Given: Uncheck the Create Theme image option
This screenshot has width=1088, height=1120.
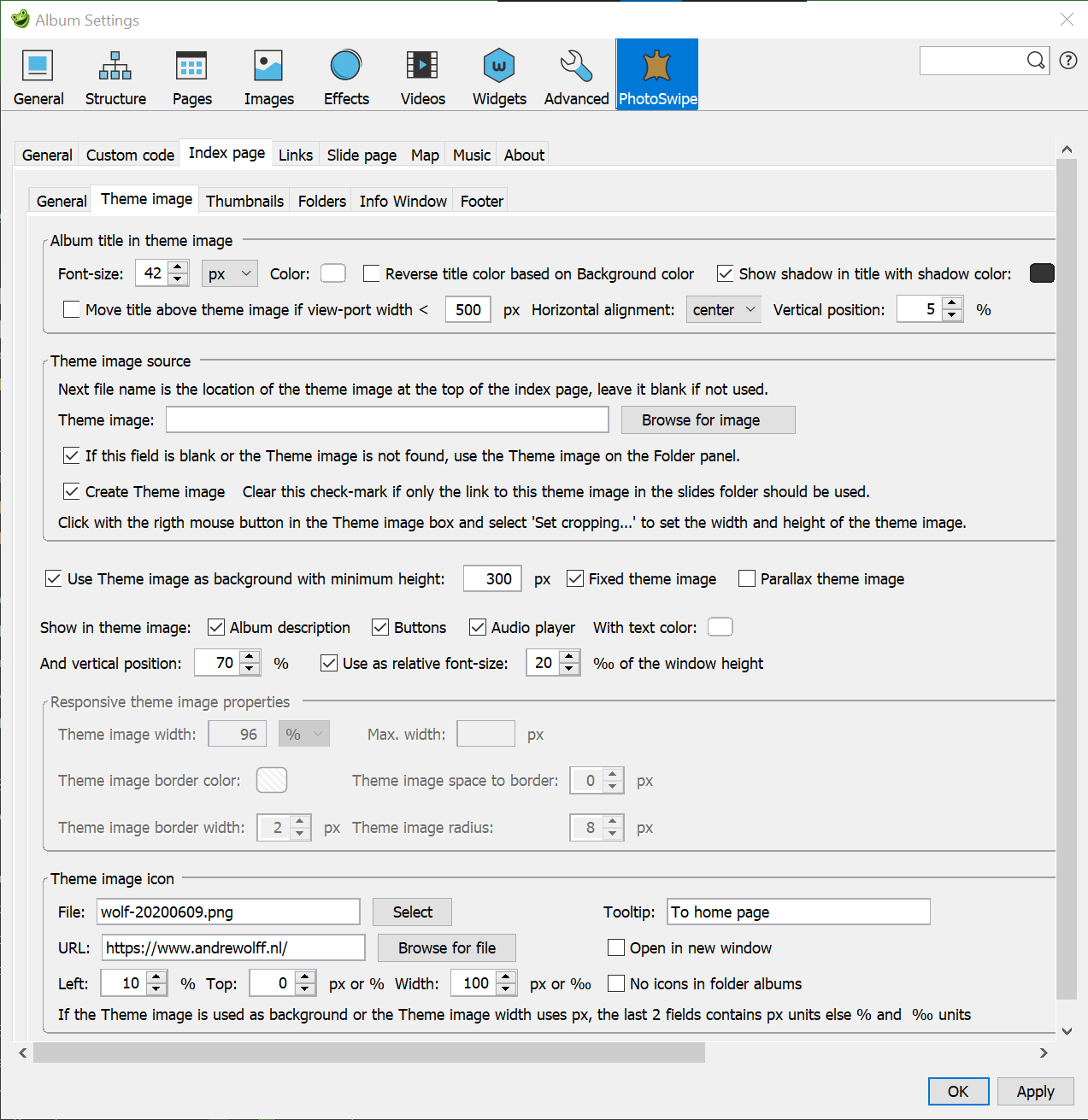Looking at the screenshot, I should click(72, 492).
